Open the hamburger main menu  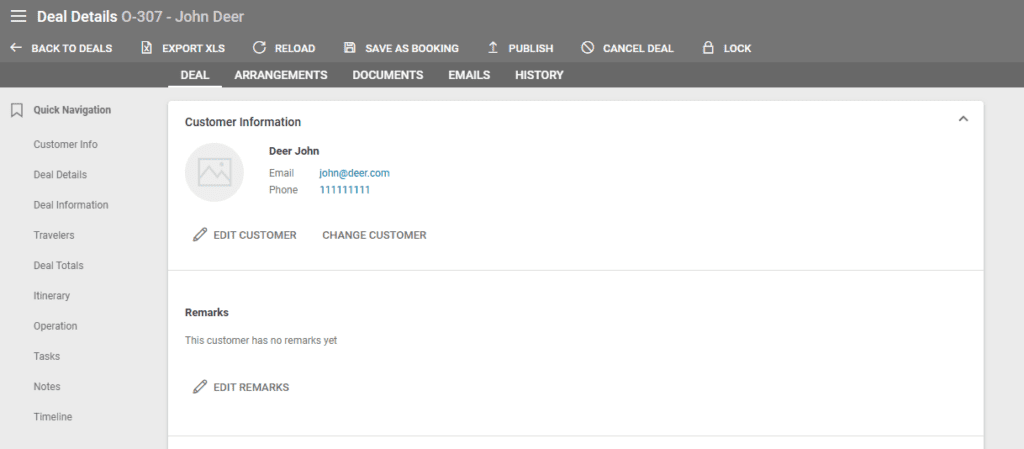click(x=18, y=17)
